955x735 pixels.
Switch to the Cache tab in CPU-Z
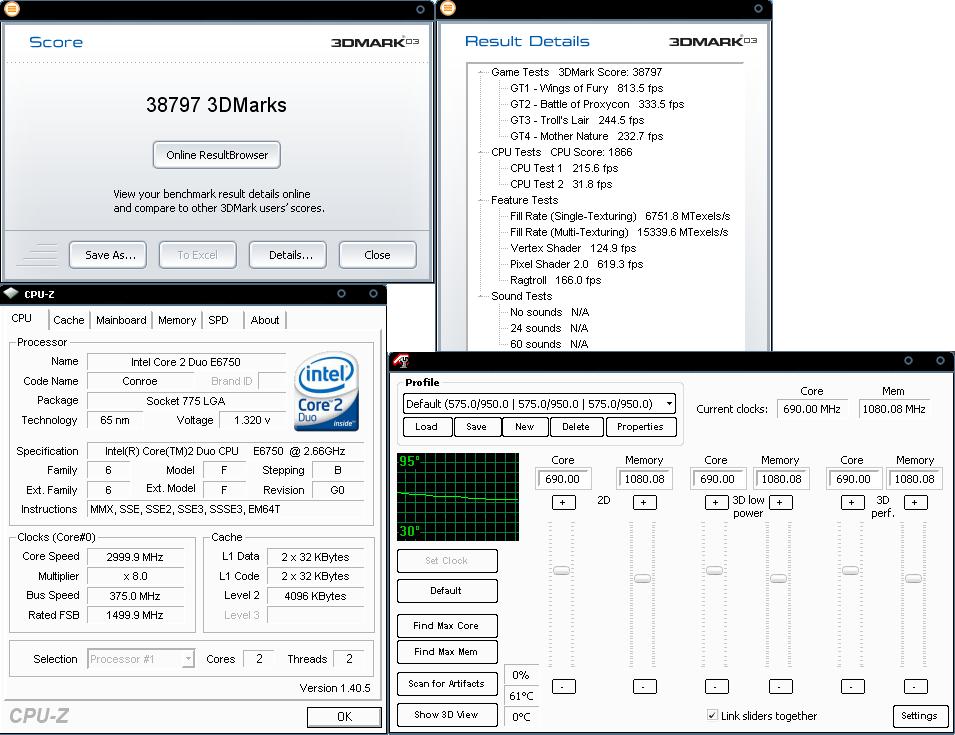click(x=68, y=320)
